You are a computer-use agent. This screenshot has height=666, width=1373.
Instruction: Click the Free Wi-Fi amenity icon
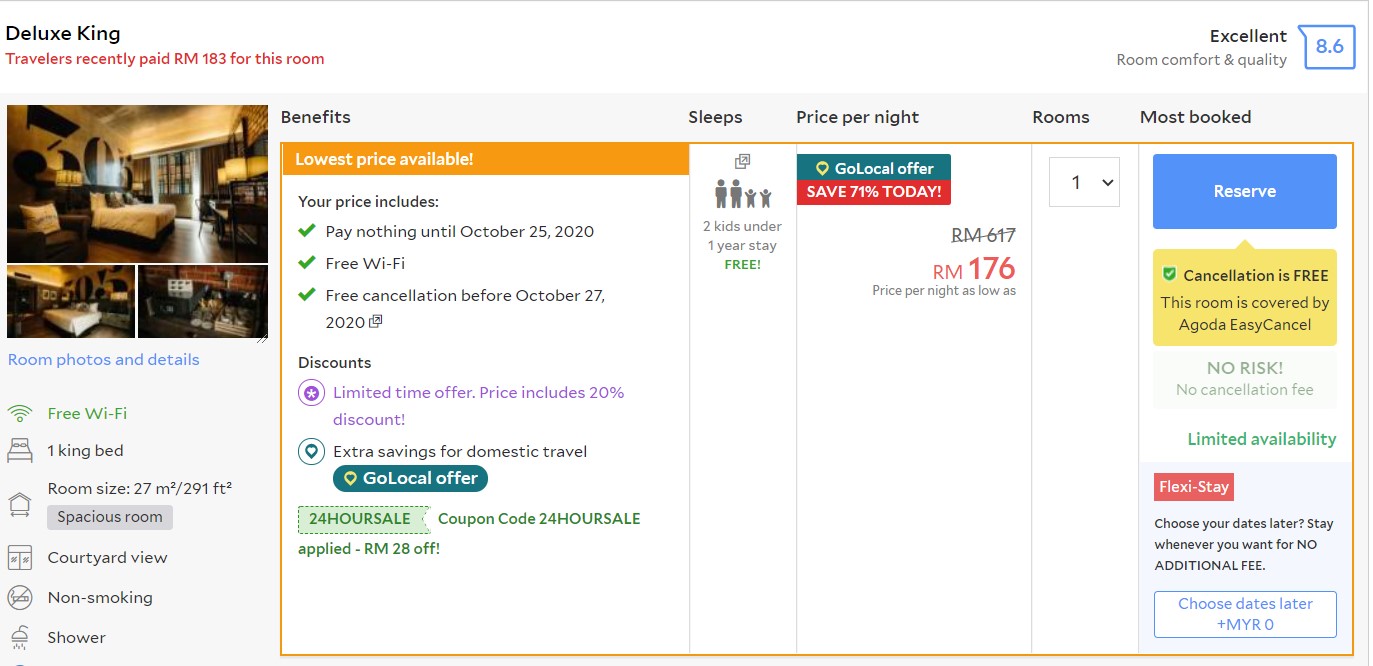[20, 414]
